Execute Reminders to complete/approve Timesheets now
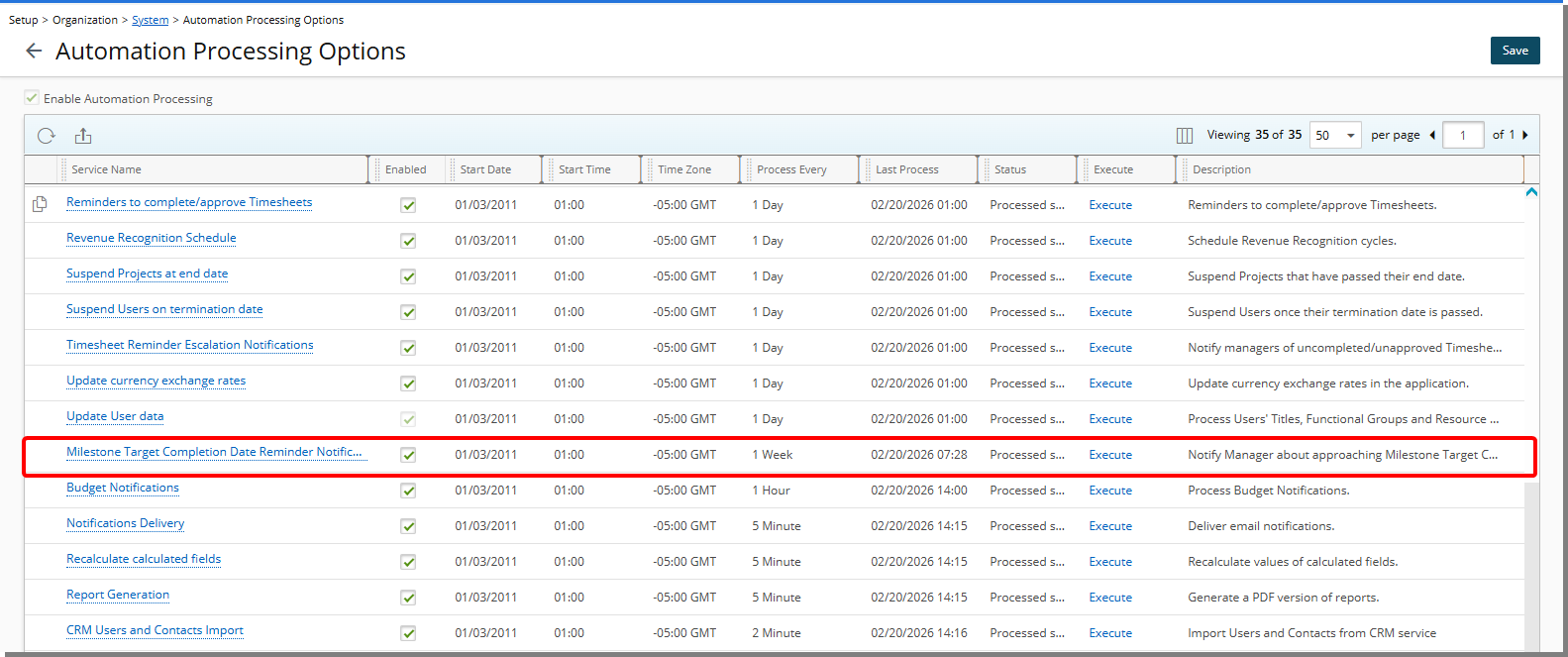This screenshot has height=657, width=1568. click(1110, 205)
